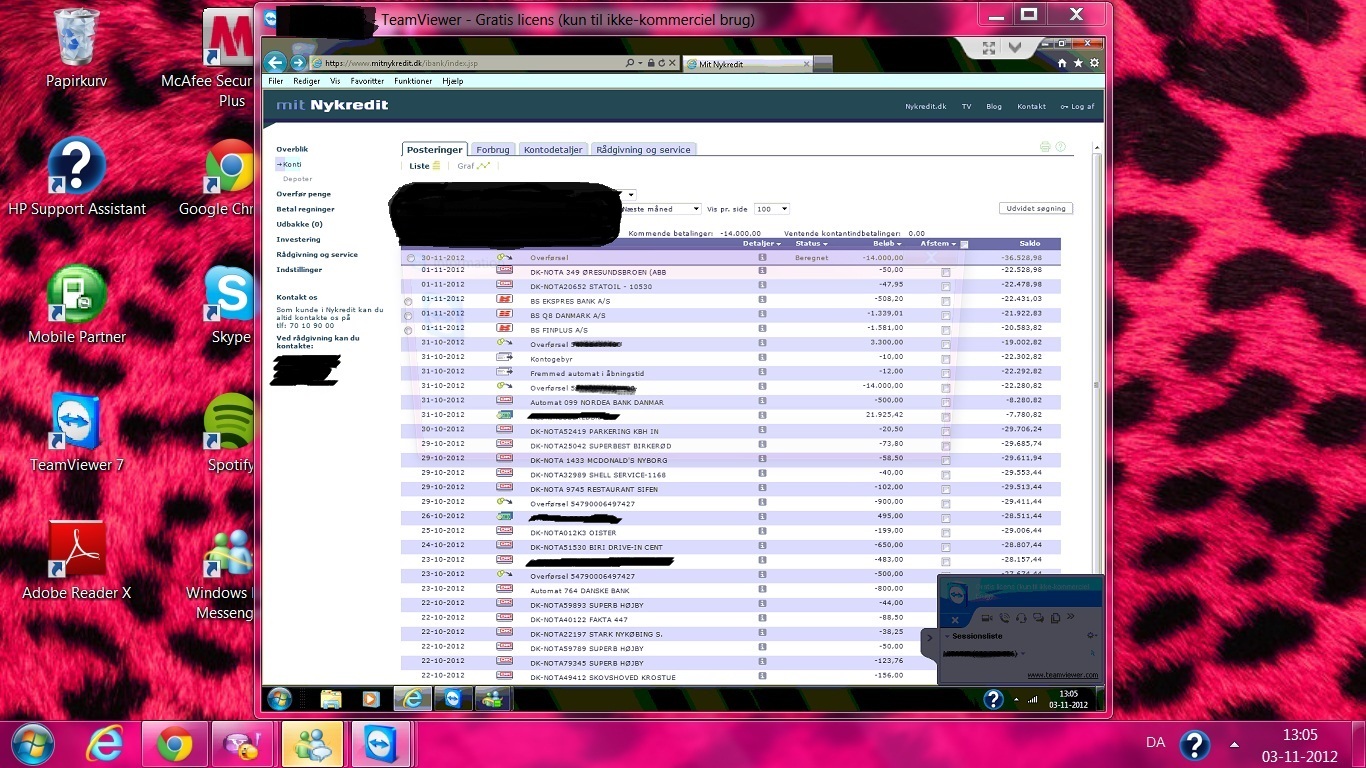Select radio button for 30-11-2012 Overførsel

click(410, 258)
